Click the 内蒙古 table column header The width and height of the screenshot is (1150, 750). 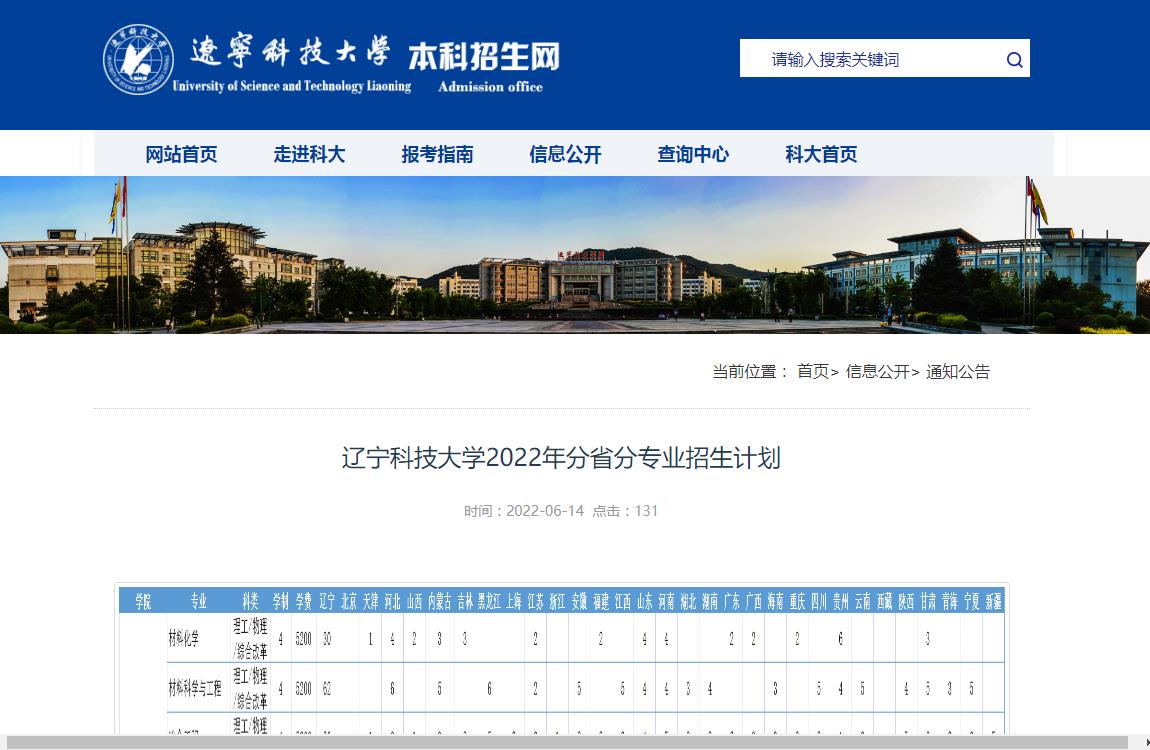[439, 601]
